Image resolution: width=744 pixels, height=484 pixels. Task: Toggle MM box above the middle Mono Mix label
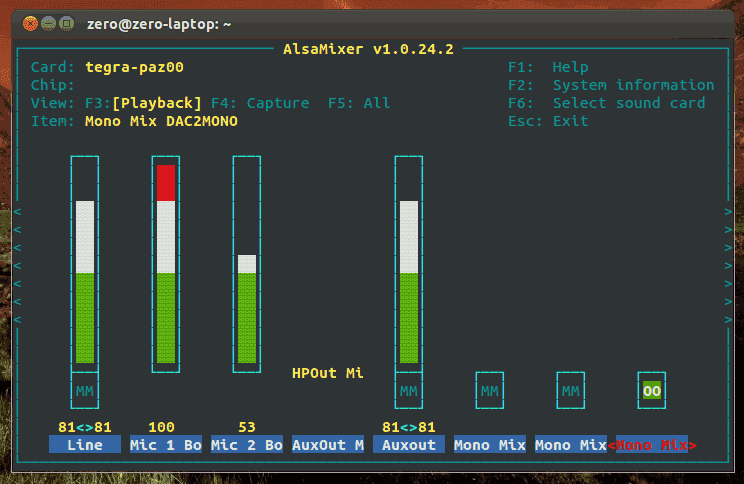(570, 391)
